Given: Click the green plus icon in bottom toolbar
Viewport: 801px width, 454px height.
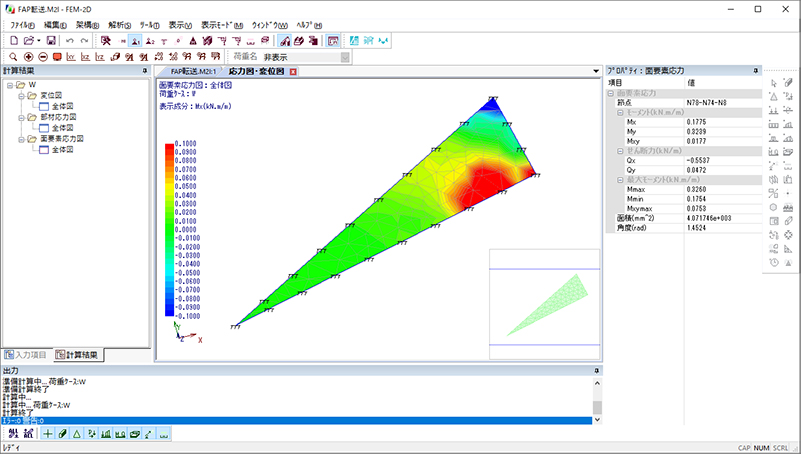Looking at the screenshot, I should pyautogui.click(x=47, y=433).
